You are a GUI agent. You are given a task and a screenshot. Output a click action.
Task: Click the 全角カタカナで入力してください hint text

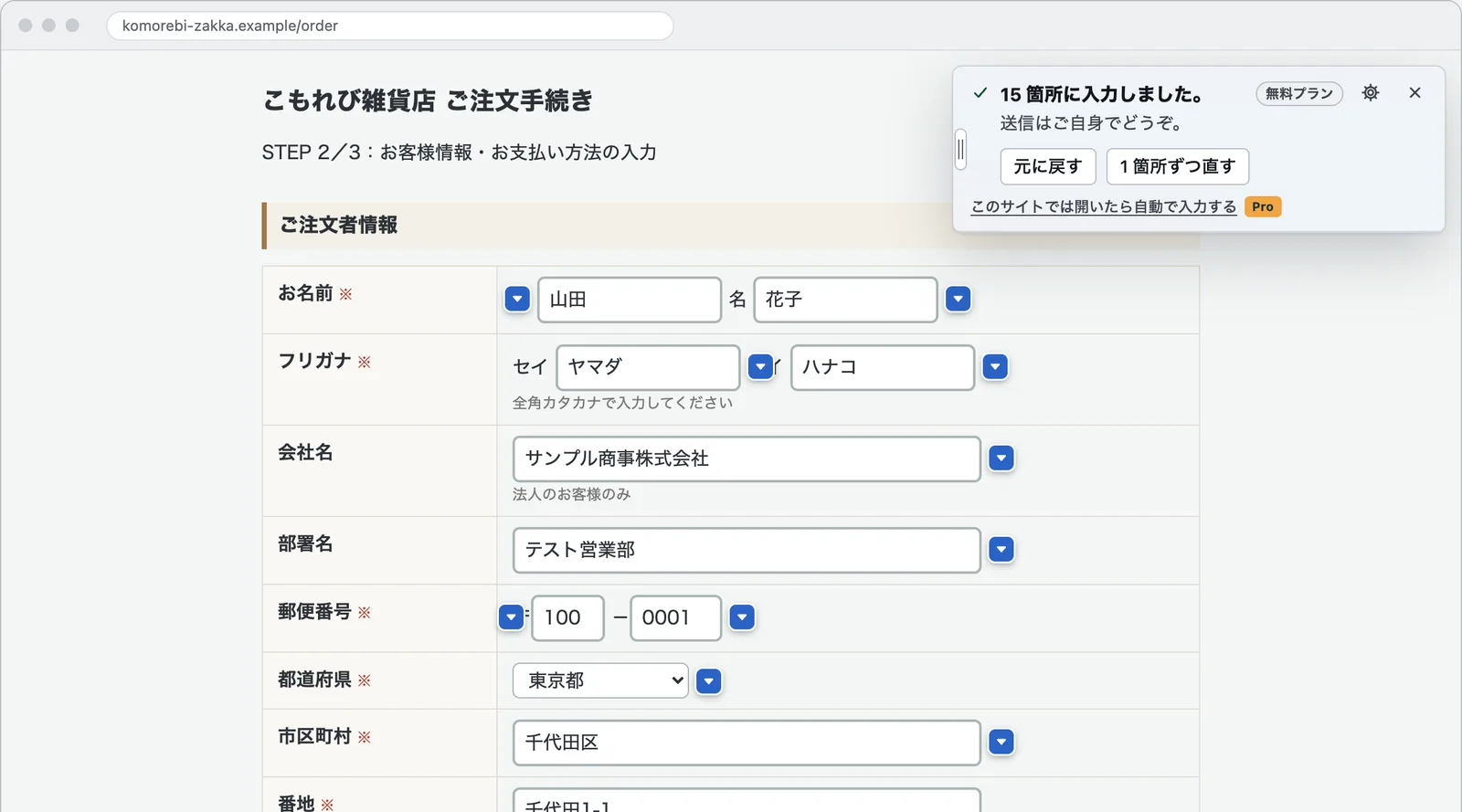pyautogui.click(x=622, y=403)
